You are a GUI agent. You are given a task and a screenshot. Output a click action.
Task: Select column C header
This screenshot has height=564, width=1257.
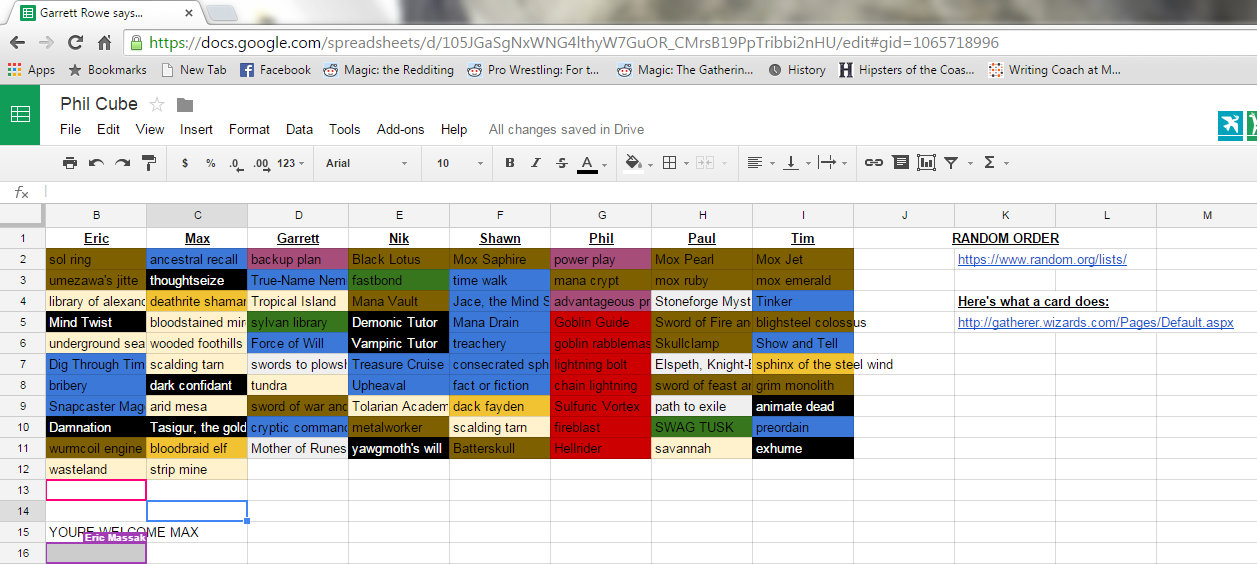197,215
